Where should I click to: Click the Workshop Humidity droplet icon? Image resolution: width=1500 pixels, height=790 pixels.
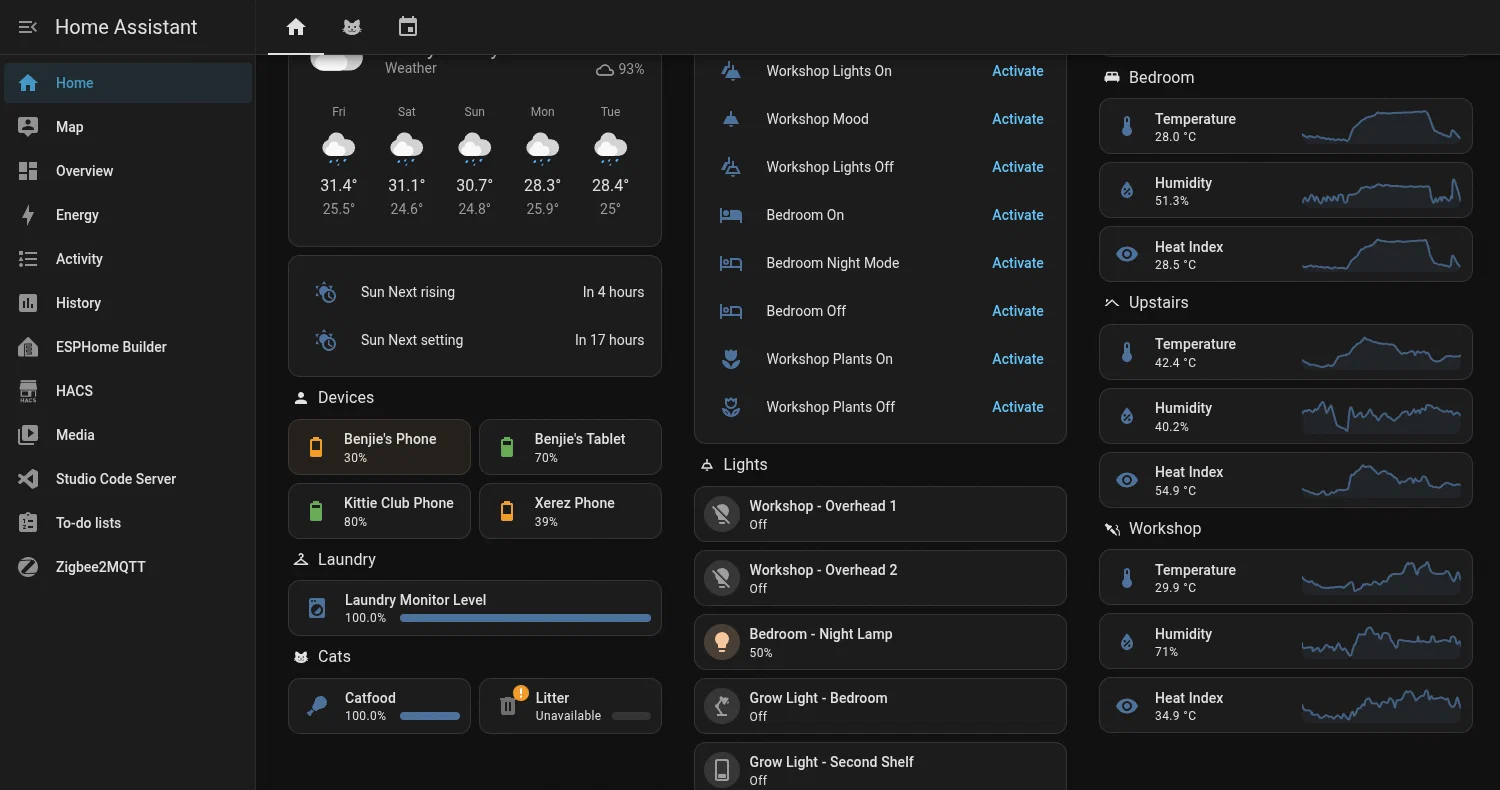click(1127, 642)
